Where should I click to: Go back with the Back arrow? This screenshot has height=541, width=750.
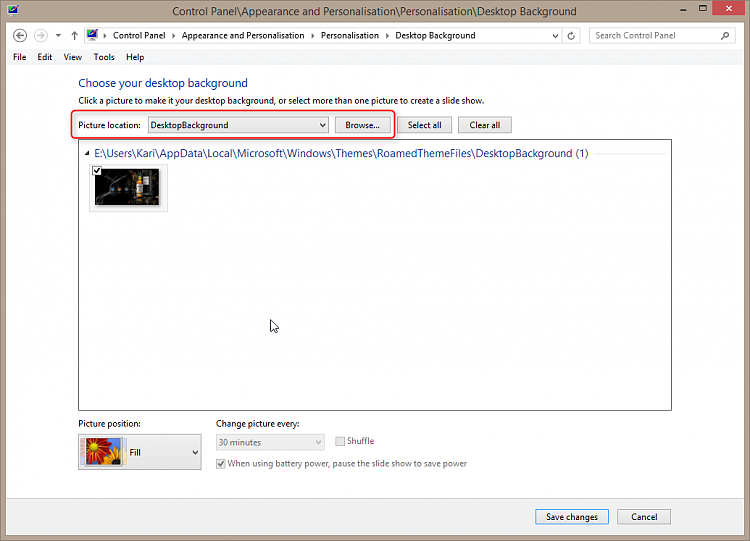[x=20, y=35]
